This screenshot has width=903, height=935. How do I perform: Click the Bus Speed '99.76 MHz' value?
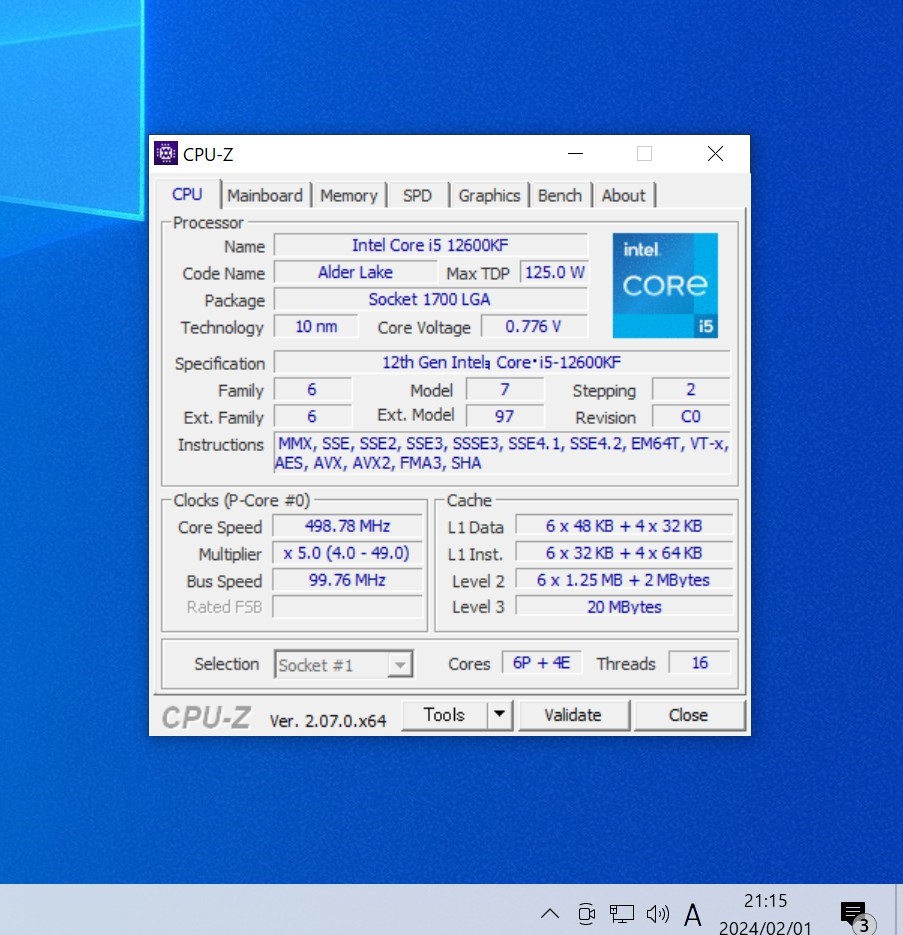(x=348, y=580)
